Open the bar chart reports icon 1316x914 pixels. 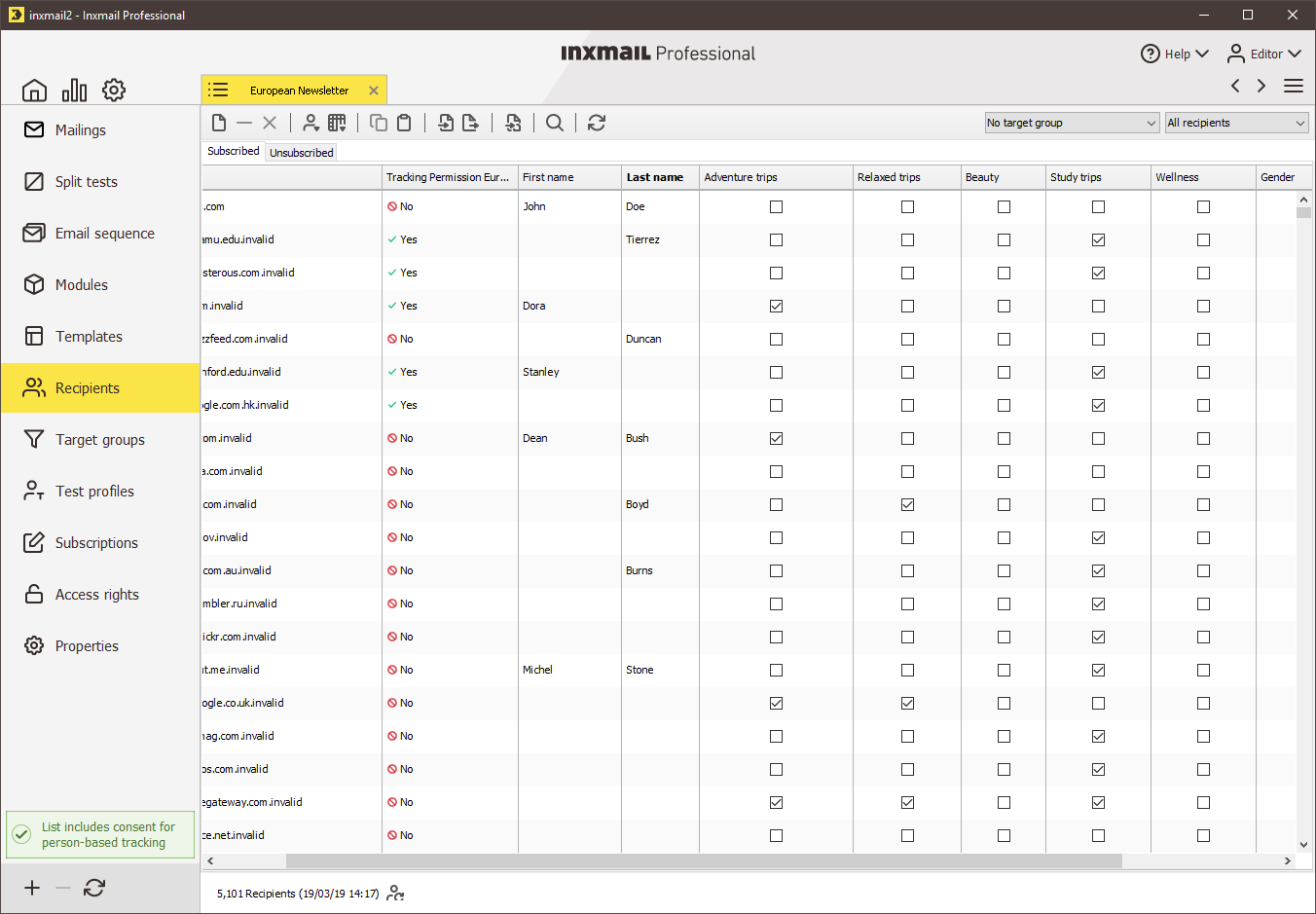(74, 91)
